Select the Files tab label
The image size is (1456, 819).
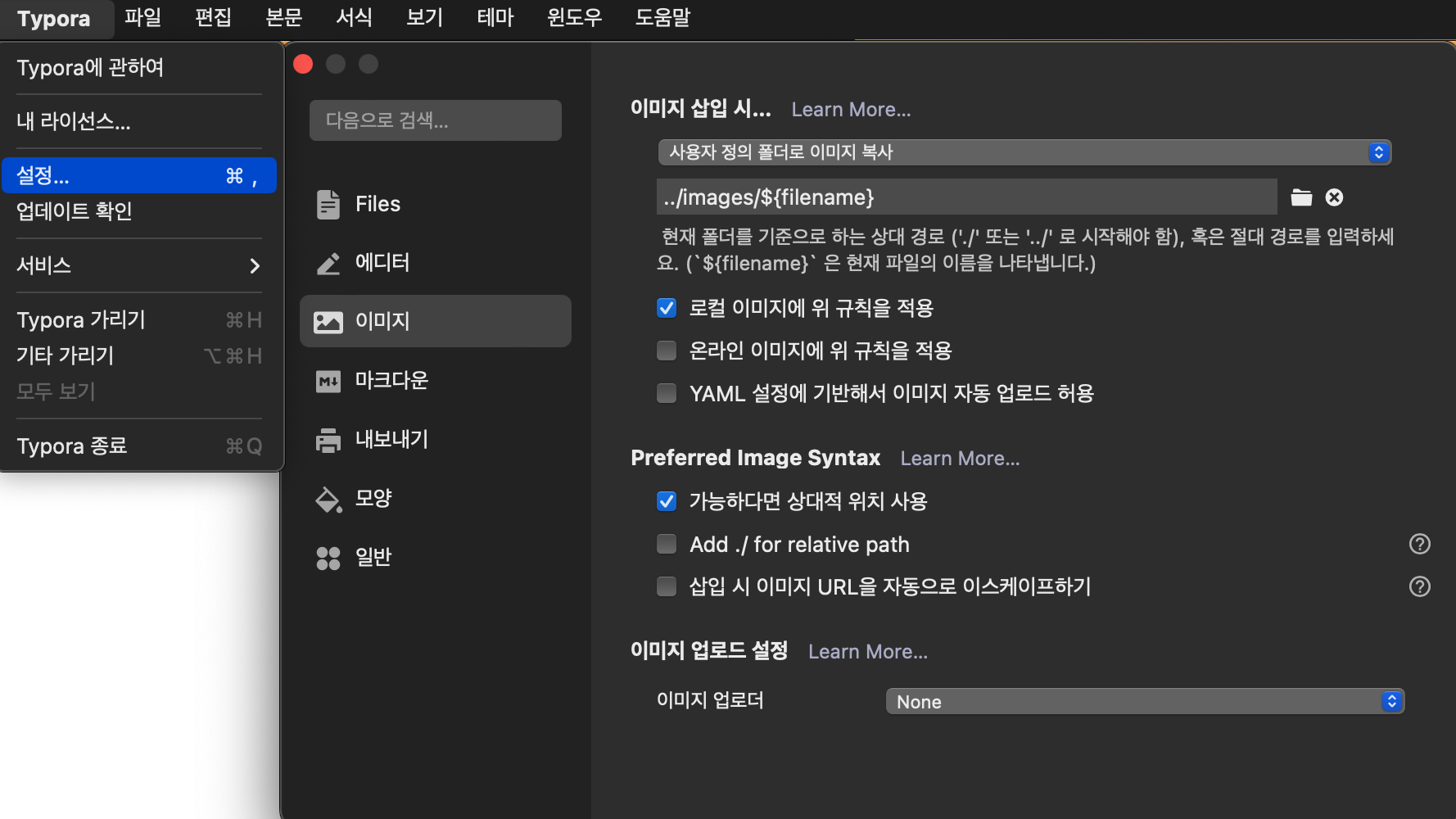(378, 204)
